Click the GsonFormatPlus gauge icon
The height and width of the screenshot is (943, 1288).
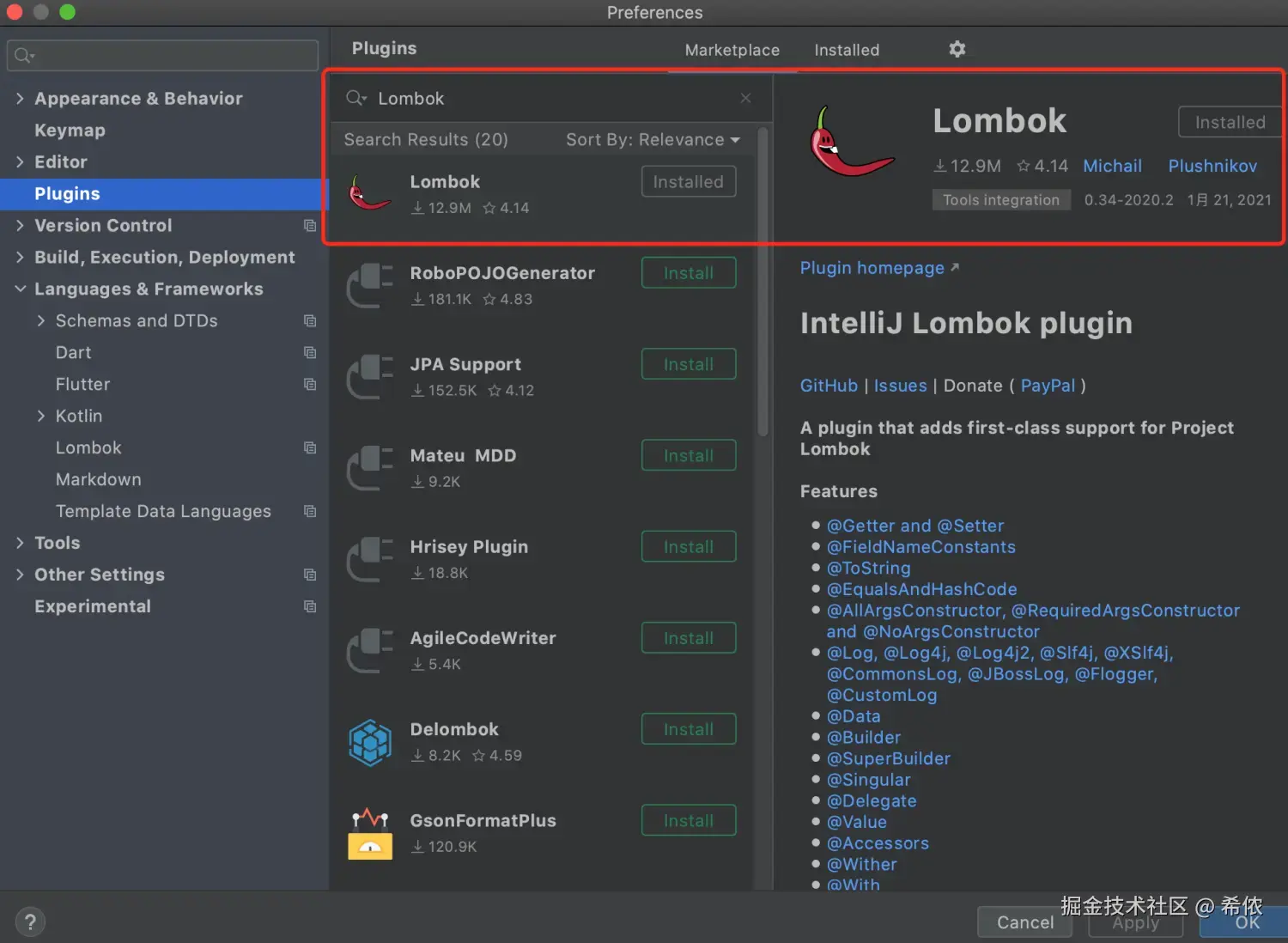[370, 833]
